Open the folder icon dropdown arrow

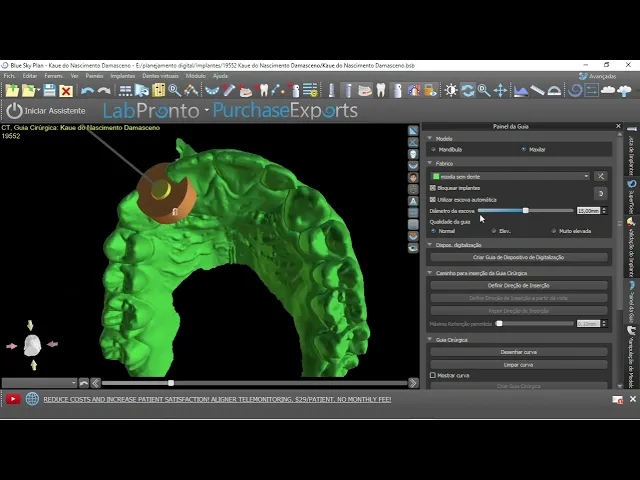click(39, 90)
